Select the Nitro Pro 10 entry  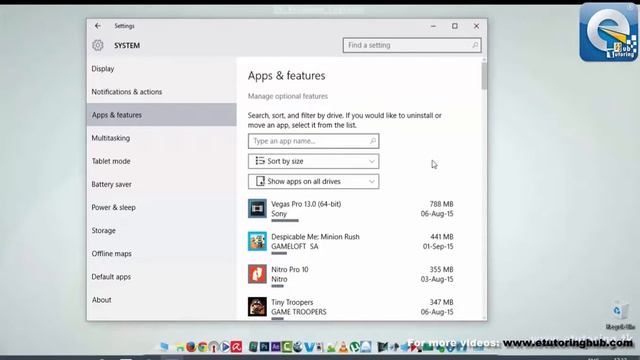point(351,275)
